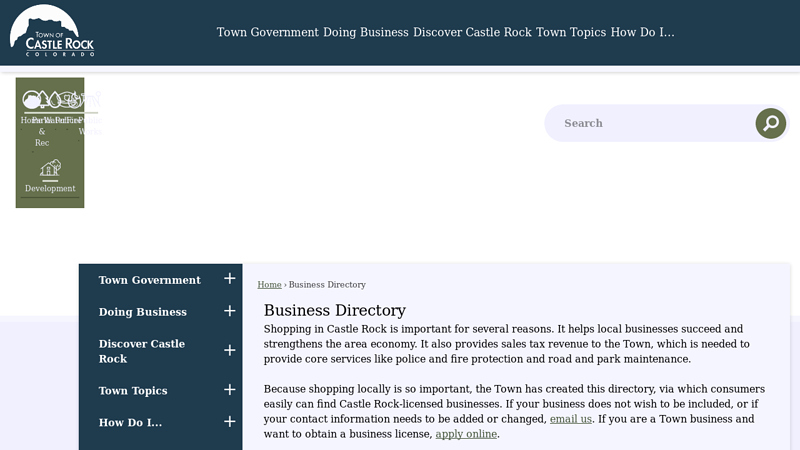Open Water droplet icon link
The image size is (800, 450).
(55, 99)
